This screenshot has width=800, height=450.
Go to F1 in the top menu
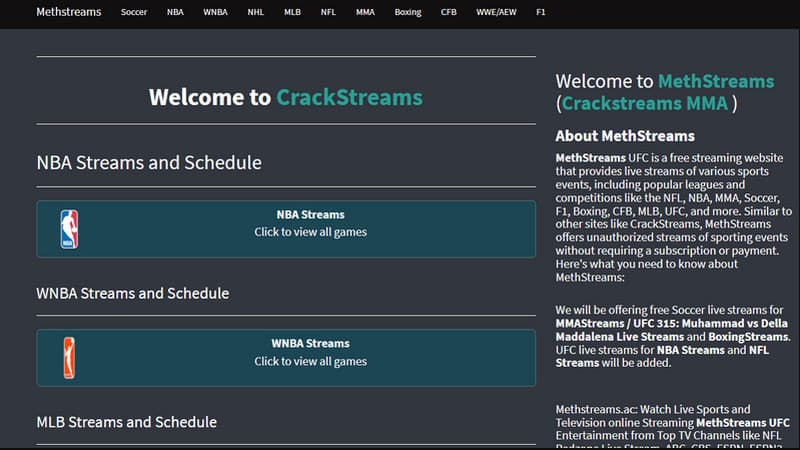(x=541, y=13)
